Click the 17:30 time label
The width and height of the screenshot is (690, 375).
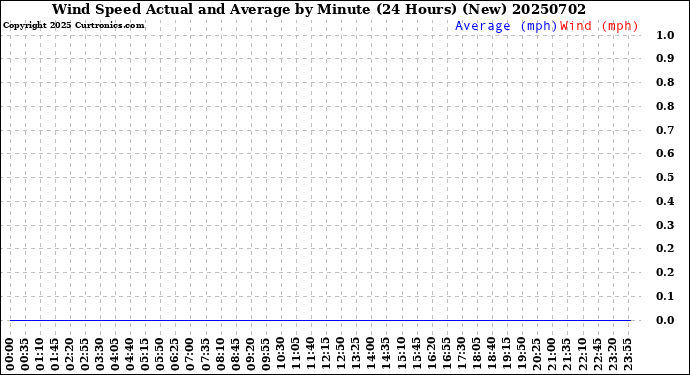(x=461, y=355)
